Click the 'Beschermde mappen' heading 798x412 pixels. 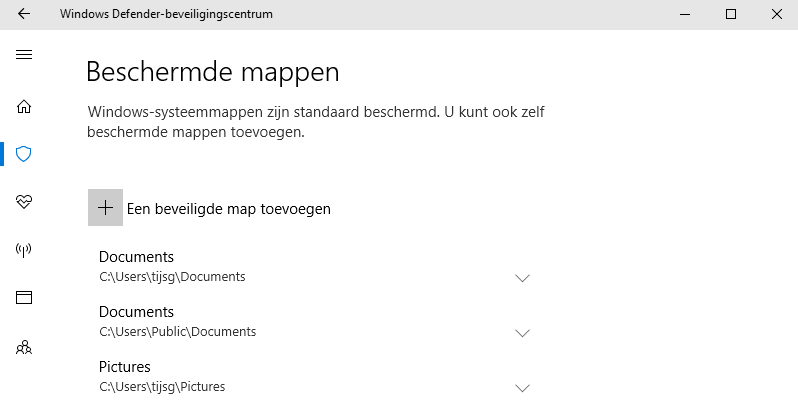tap(213, 72)
